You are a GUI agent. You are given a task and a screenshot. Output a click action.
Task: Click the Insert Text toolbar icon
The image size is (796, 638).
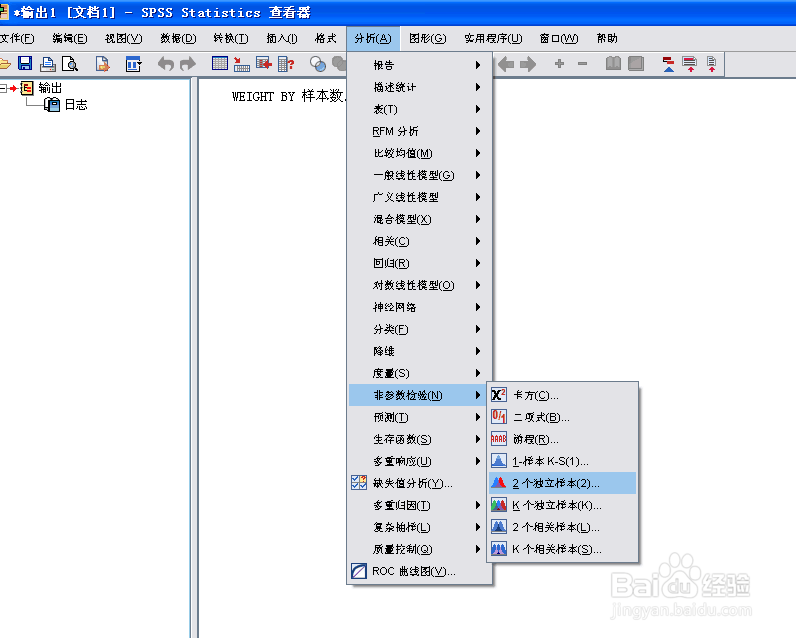[711, 64]
